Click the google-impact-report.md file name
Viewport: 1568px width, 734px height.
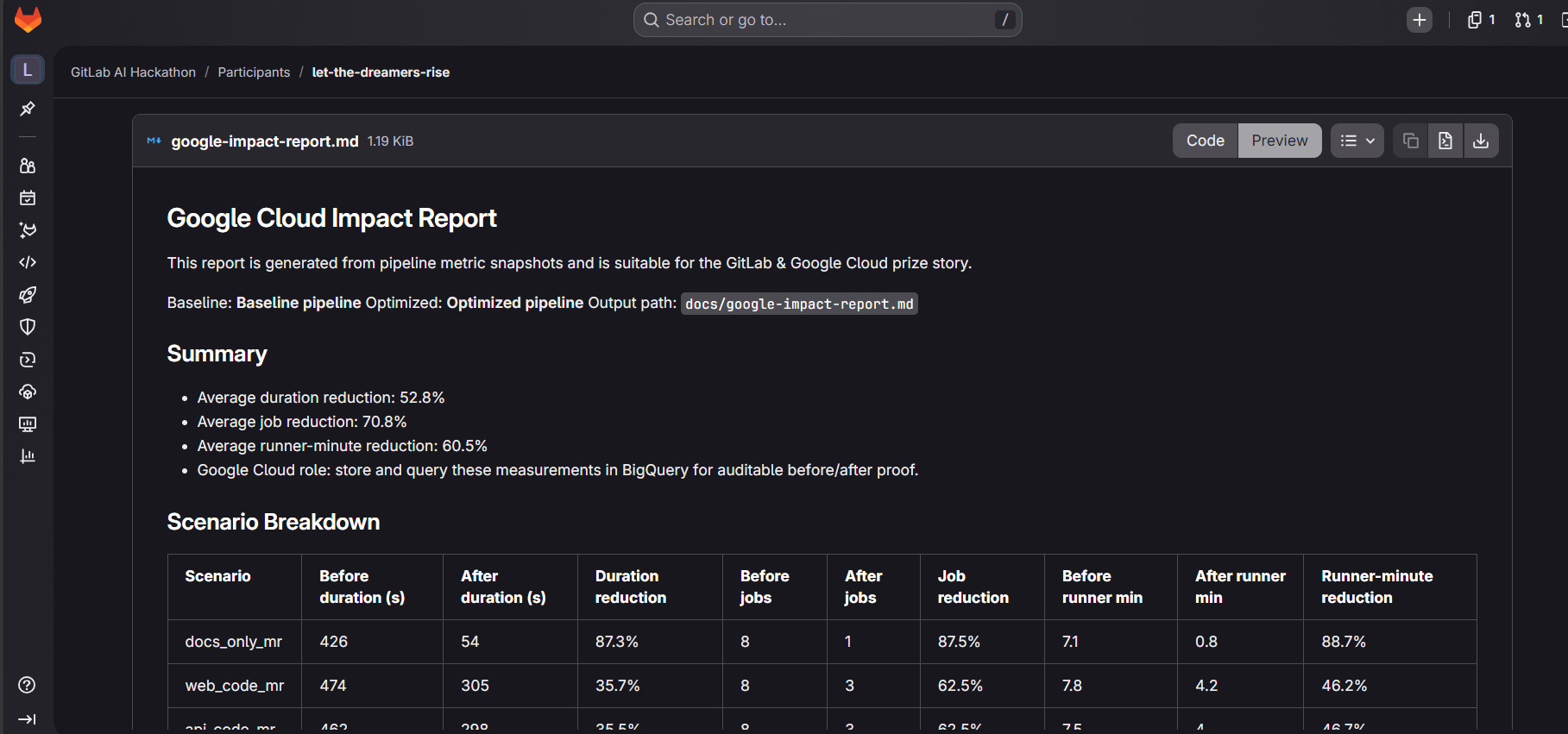[265, 141]
